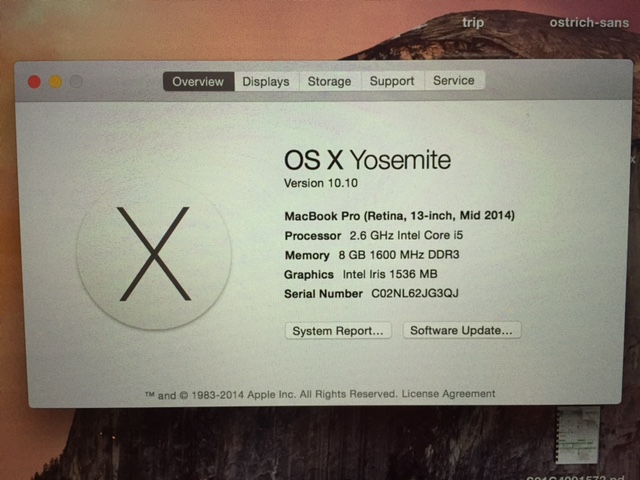Click the System Report... button
640x480 pixels.
(x=338, y=331)
